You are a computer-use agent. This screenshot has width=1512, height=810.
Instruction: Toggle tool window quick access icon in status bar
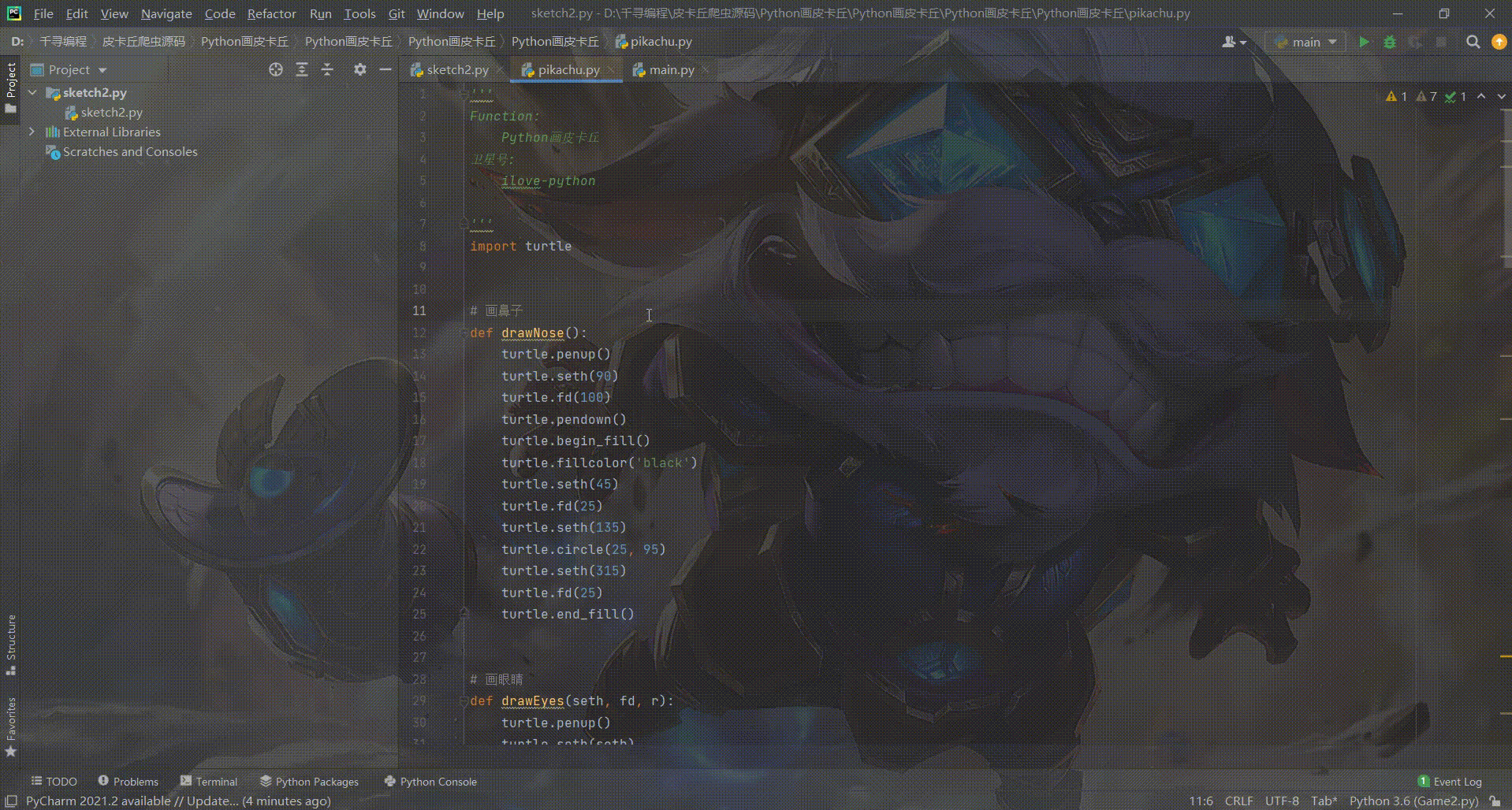(x=11, y=801)
